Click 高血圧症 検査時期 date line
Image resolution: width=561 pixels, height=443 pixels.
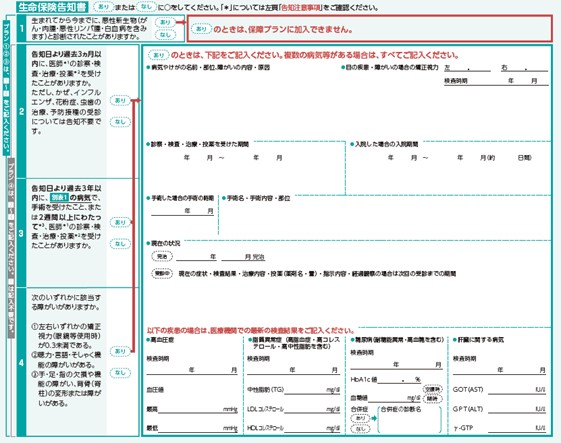[192, 370]
